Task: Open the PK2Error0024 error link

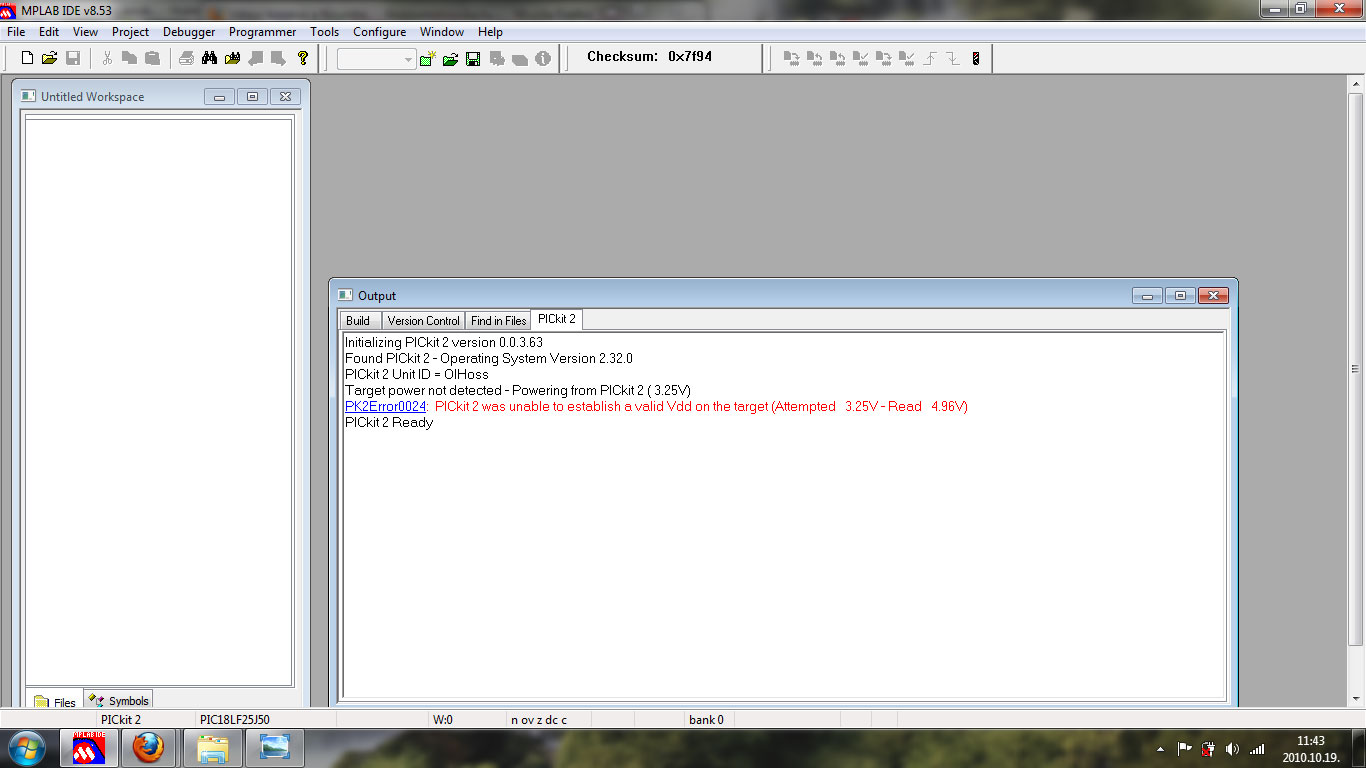Action: click(386, 406)
